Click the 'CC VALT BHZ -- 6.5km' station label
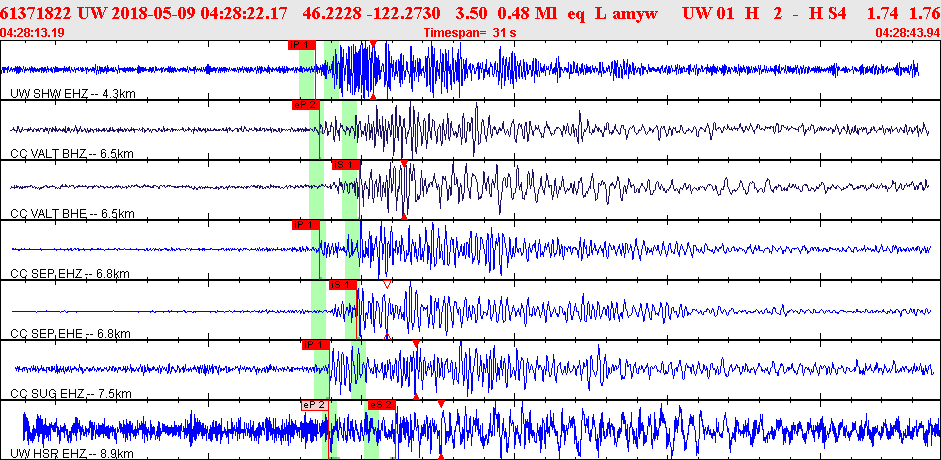 pyautogui.click(x=71, y=154)
